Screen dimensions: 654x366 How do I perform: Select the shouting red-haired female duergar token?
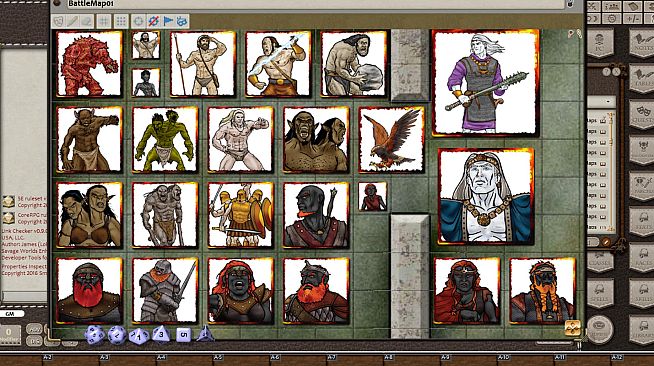[241, 291]
